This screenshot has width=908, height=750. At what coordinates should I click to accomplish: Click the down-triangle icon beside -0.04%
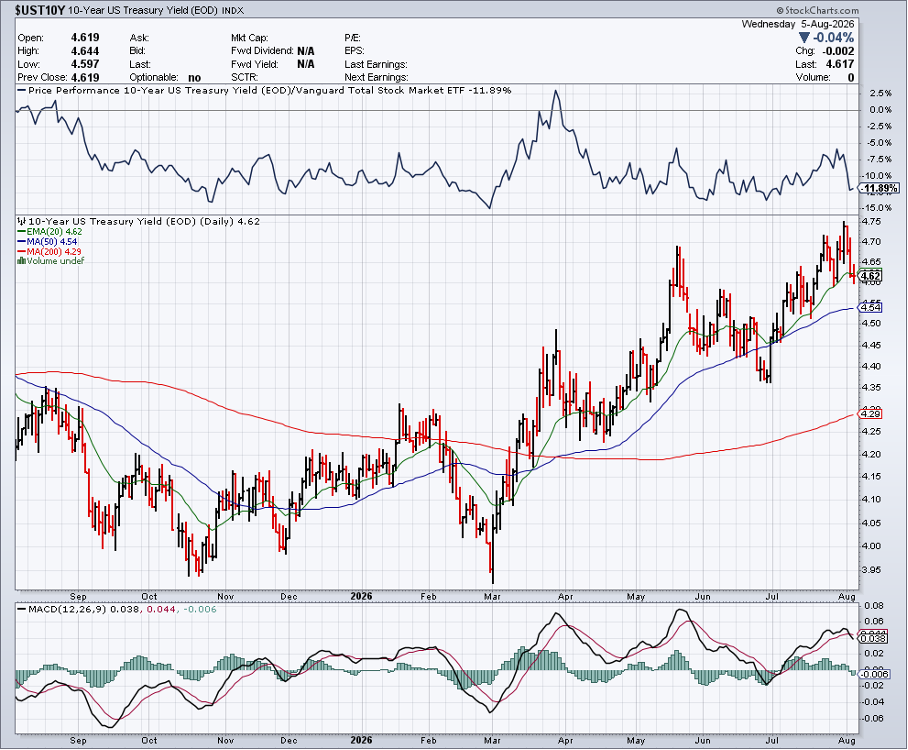tap(804, 38)
